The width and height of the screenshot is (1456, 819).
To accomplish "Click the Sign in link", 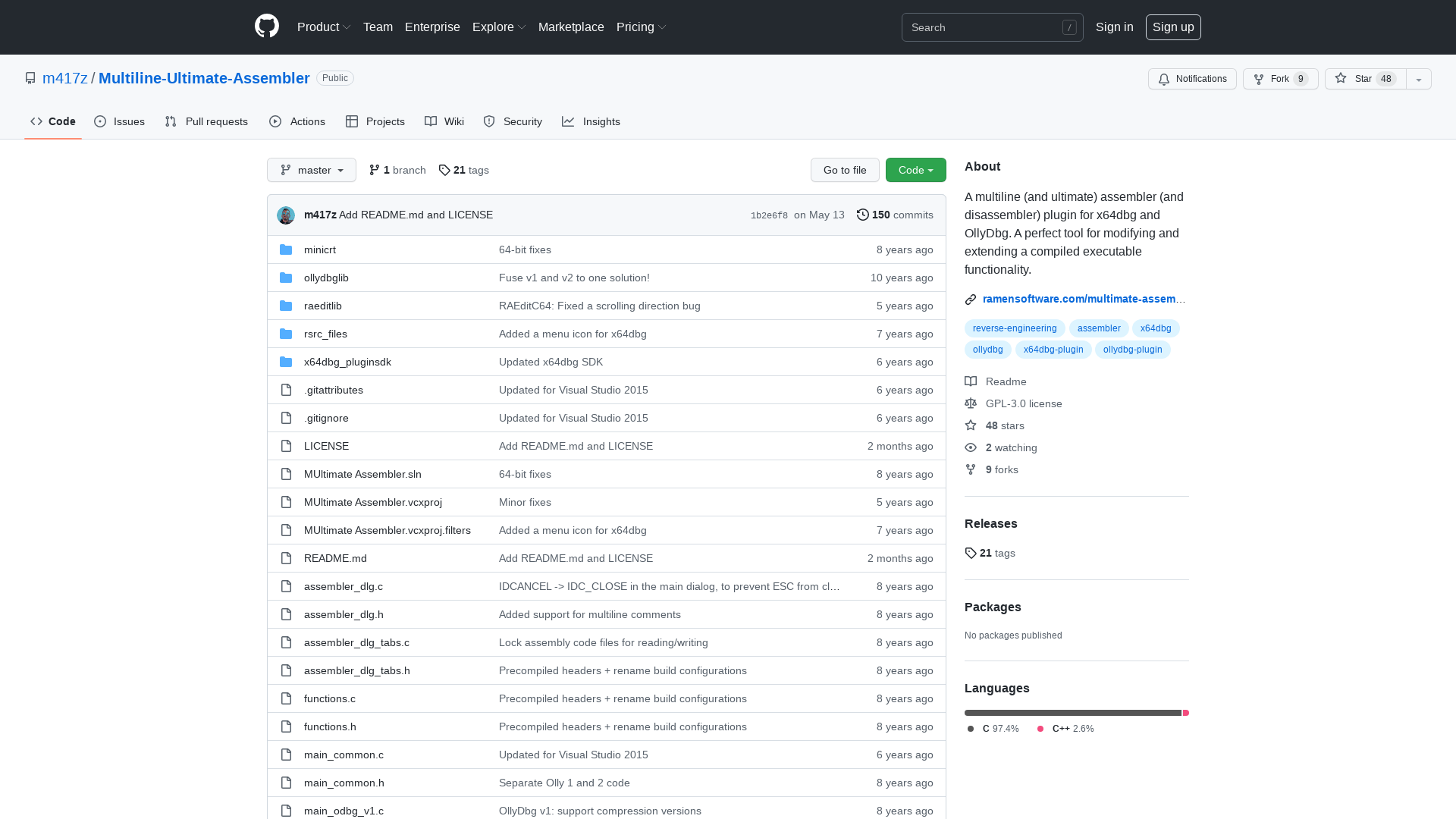I will (1115, 27).
